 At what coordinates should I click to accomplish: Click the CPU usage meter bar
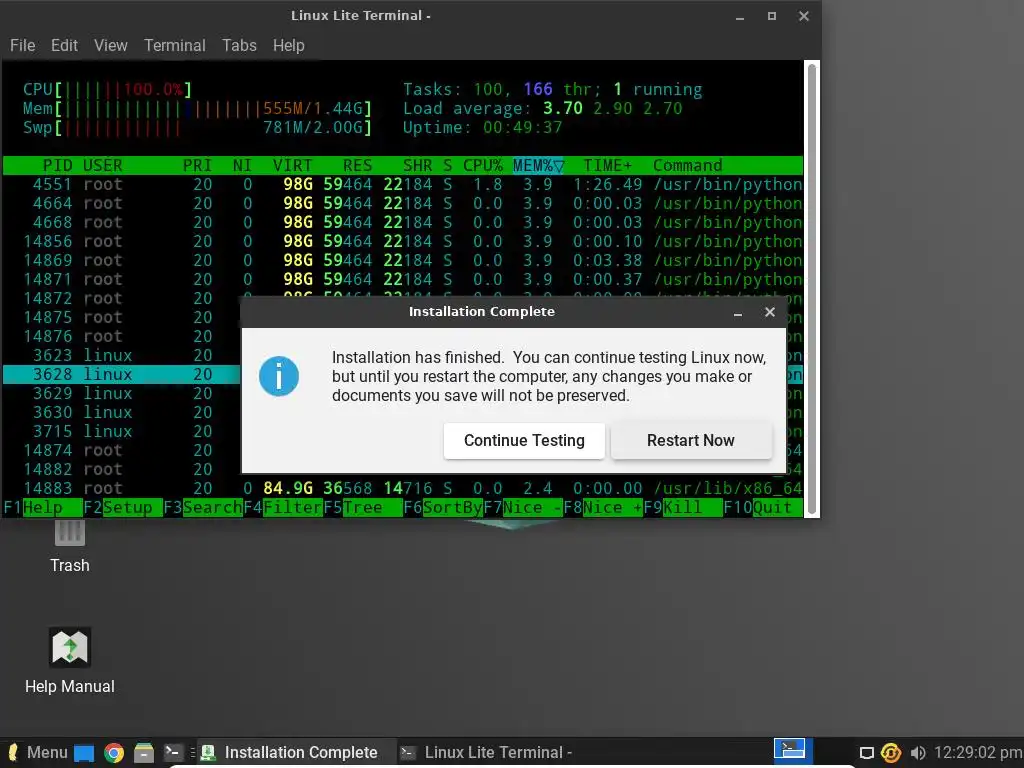(x=107, y=89)
